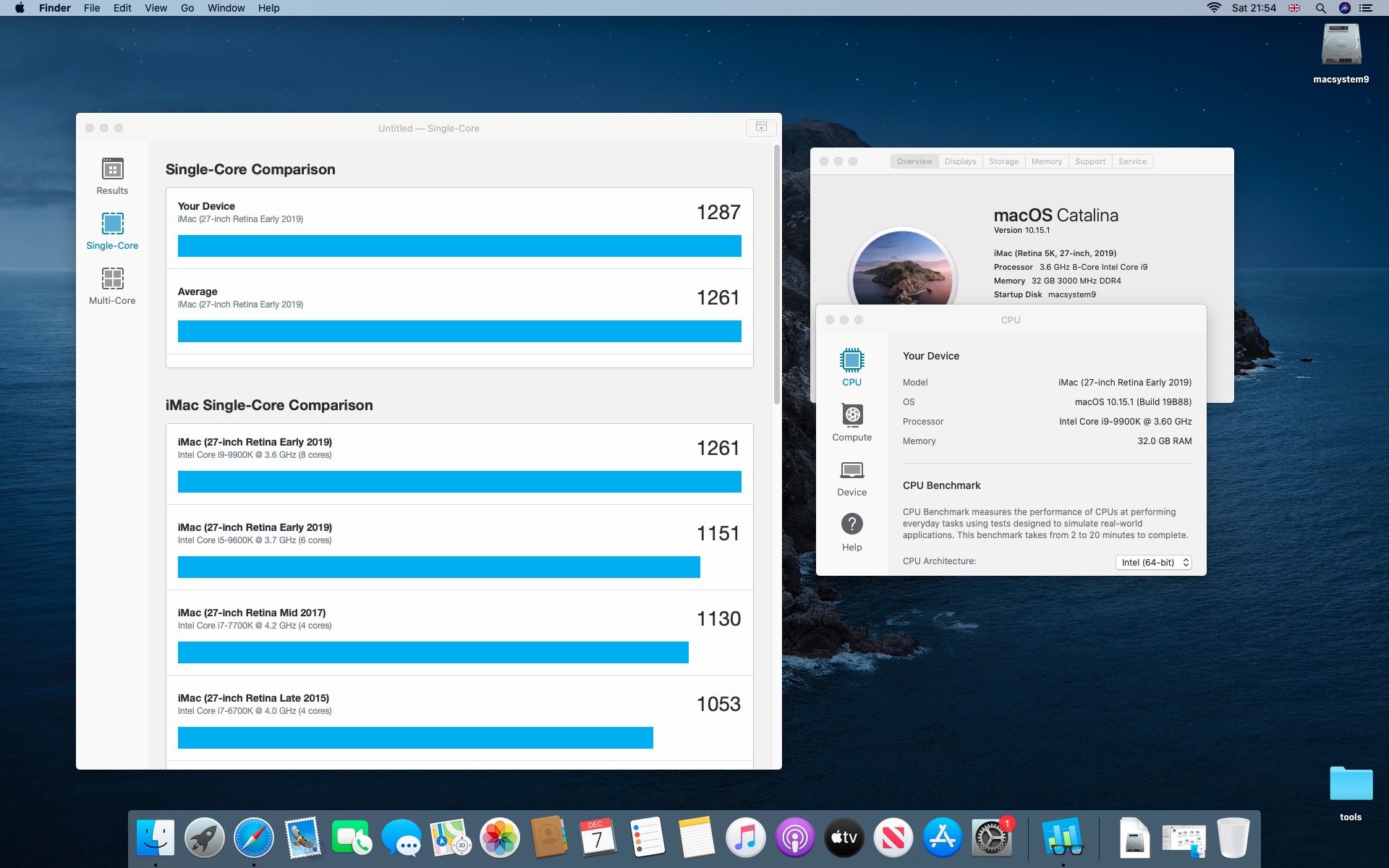The width and height of the screenshot is (1389, 868).
Task: Open the Results sidebar icon
Action: [112, 170]
